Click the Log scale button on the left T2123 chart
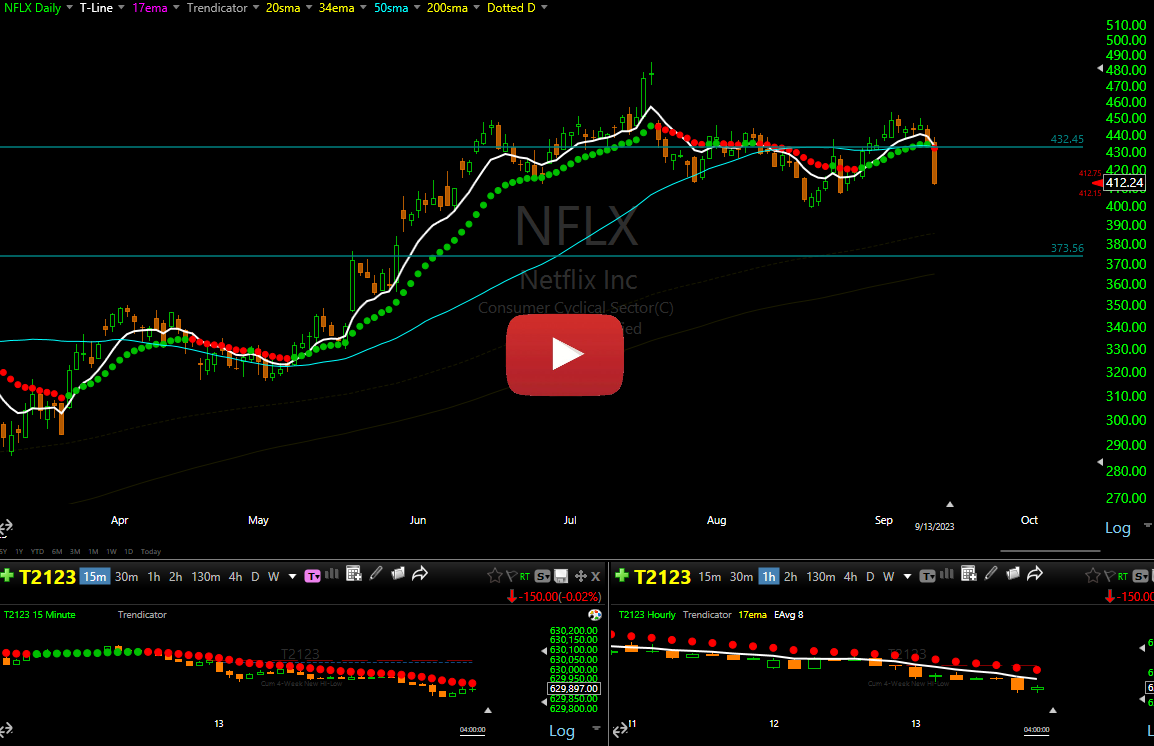Screen dimensions: 1154x746 562,731
